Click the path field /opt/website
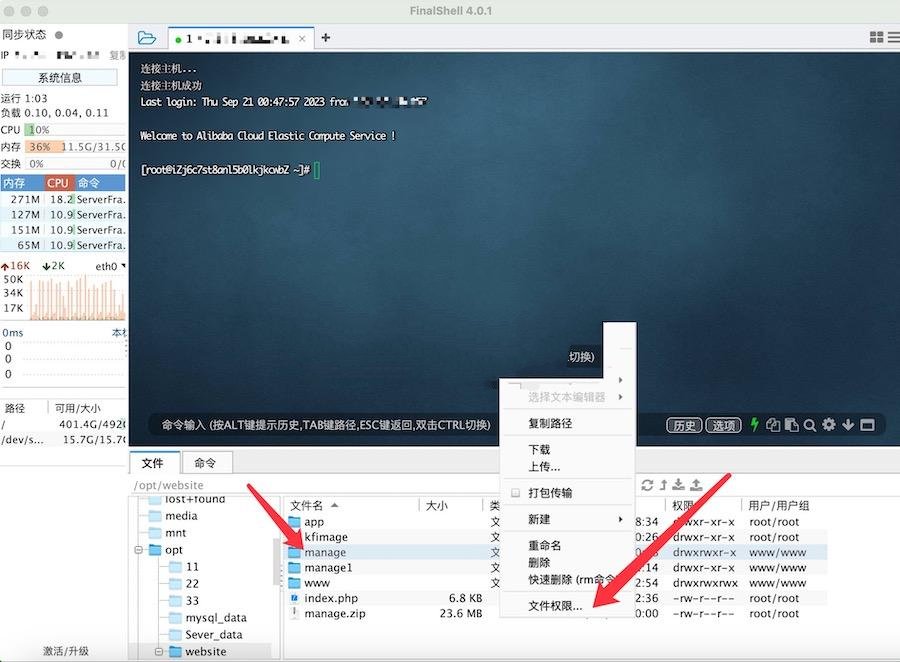Viewport: 900px width, 662px height. click(x=315, y=485)
